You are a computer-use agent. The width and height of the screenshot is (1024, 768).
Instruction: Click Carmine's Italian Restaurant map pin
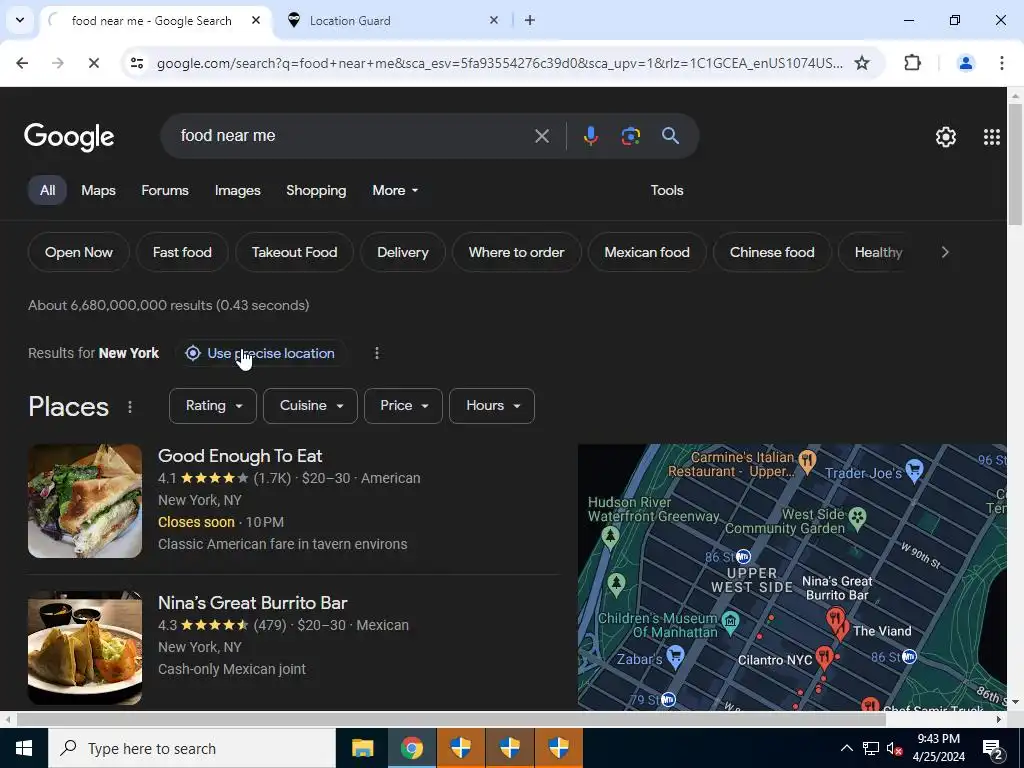click(807, 460)
